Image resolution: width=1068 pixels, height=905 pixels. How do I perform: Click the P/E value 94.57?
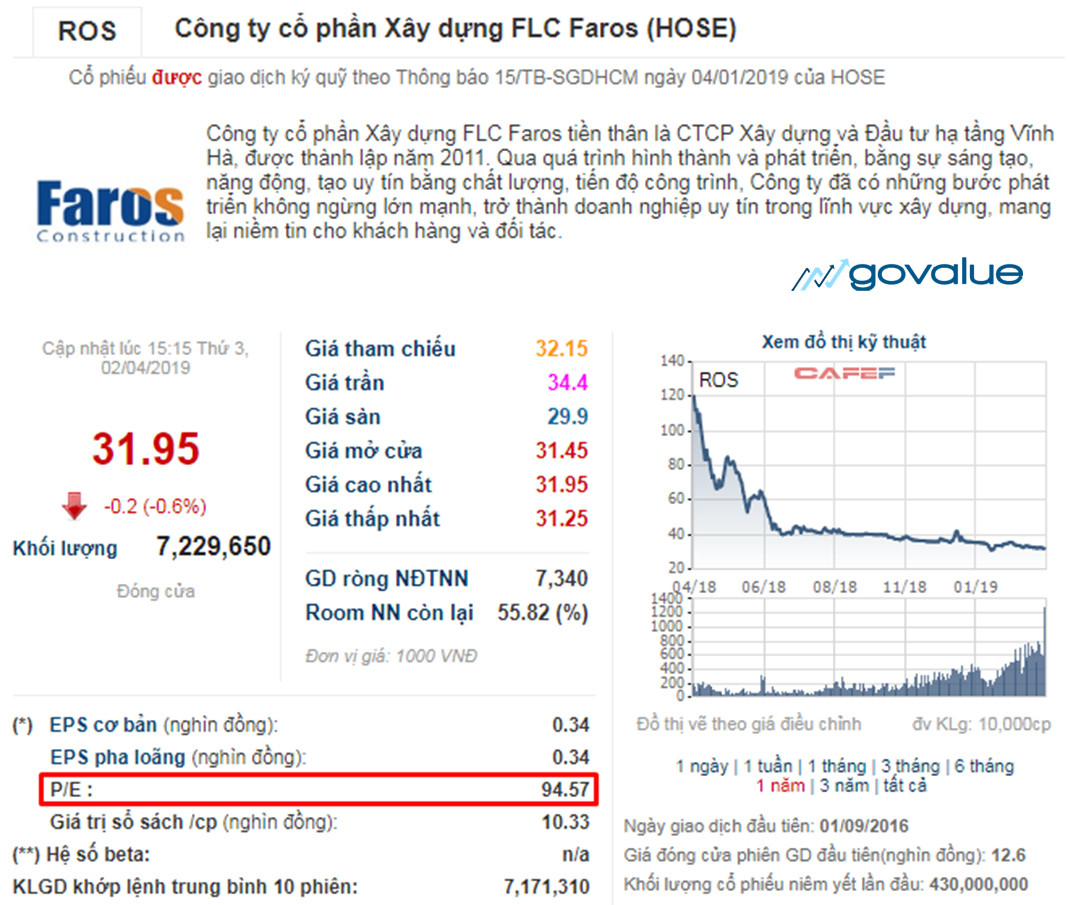[565, 790]
